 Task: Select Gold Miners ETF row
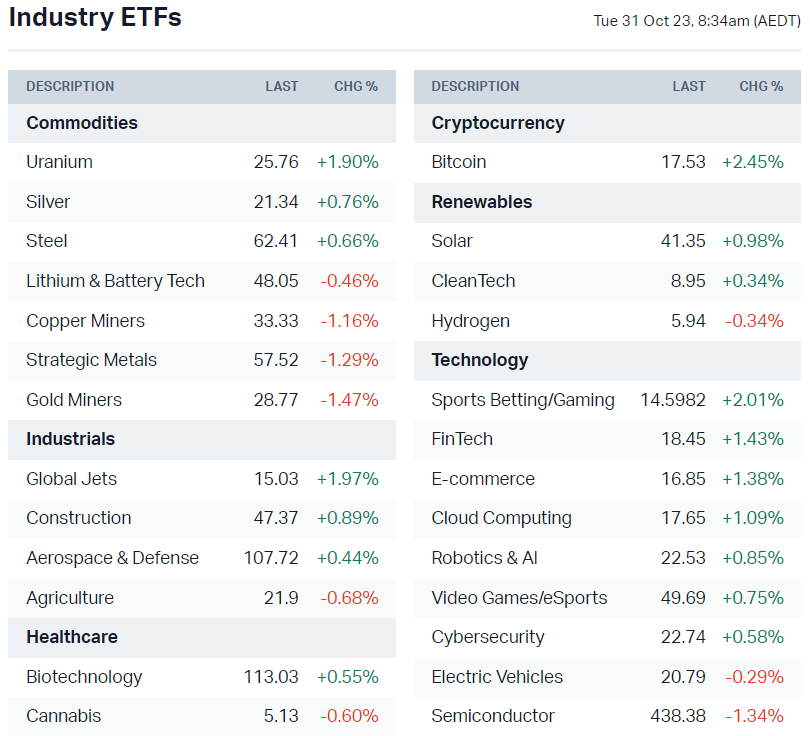pyautogui.click(x=74, y=400)
